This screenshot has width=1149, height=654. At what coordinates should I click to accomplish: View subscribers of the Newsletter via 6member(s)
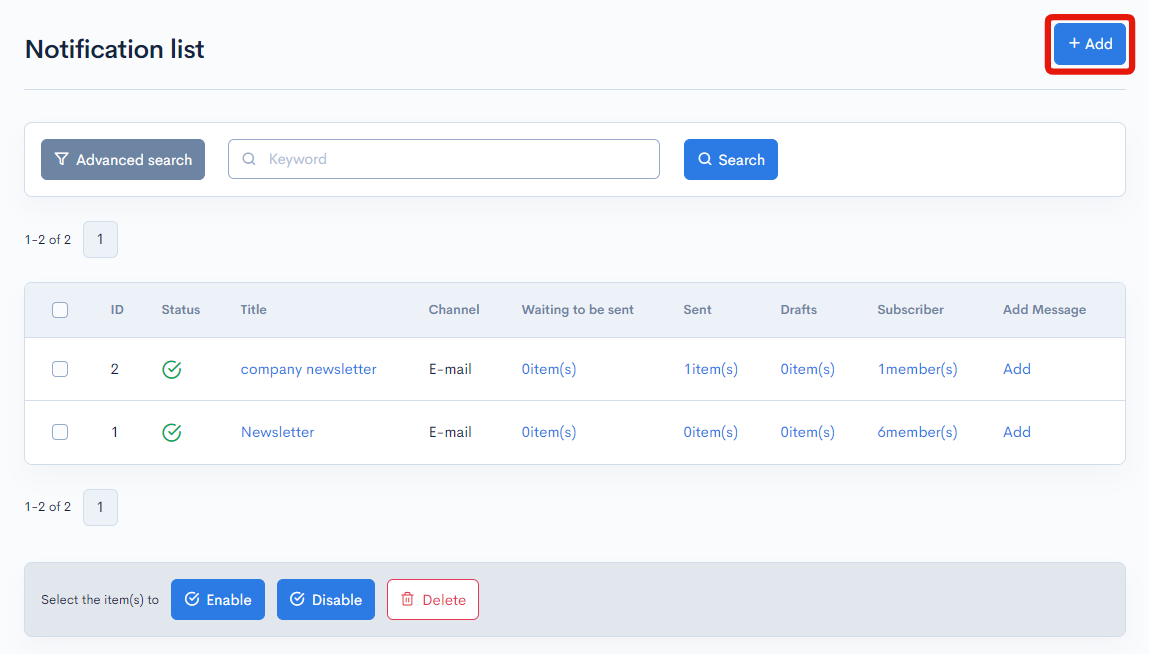(x=917, y=432)
